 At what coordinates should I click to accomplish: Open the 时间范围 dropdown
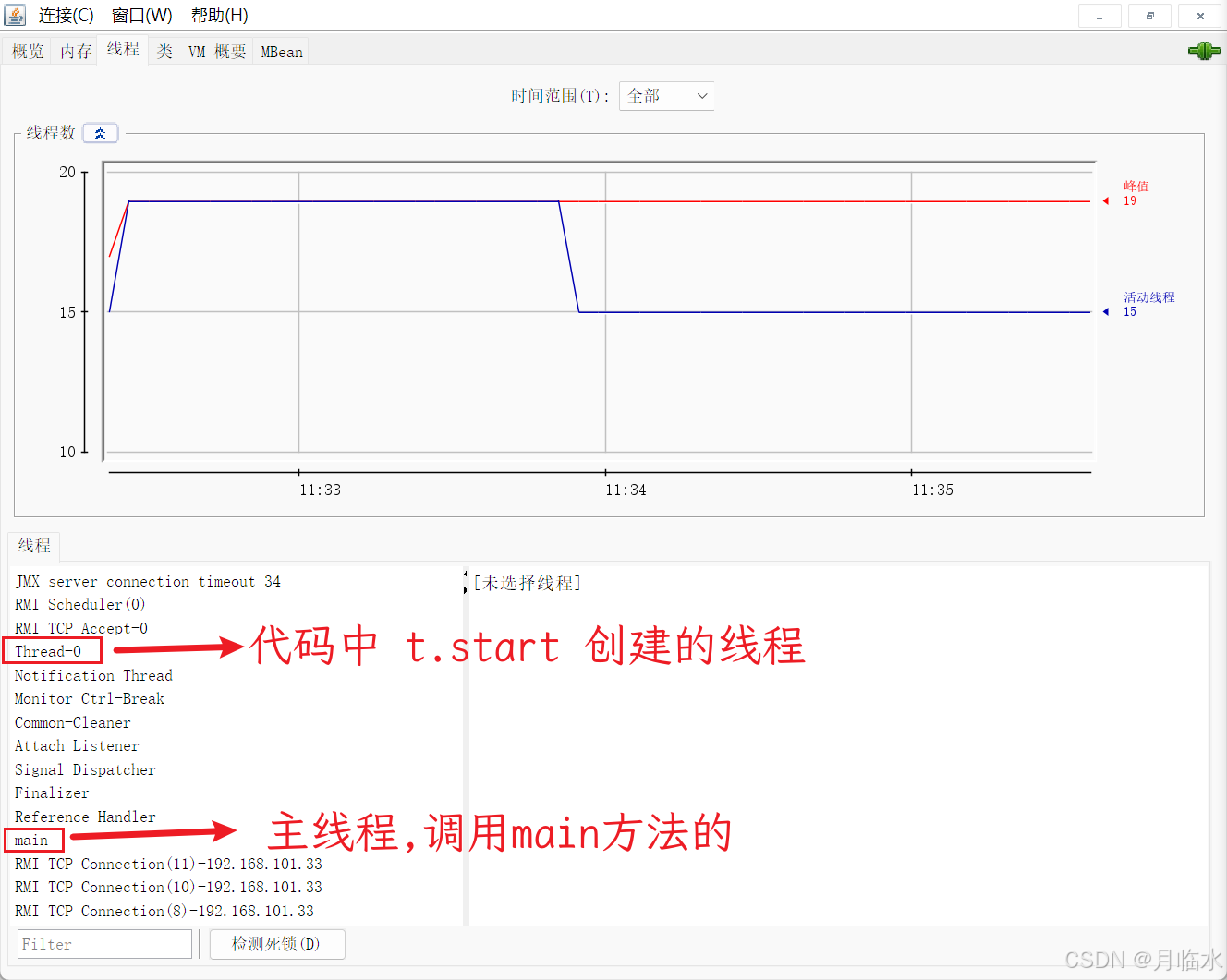tap(666, 96)
